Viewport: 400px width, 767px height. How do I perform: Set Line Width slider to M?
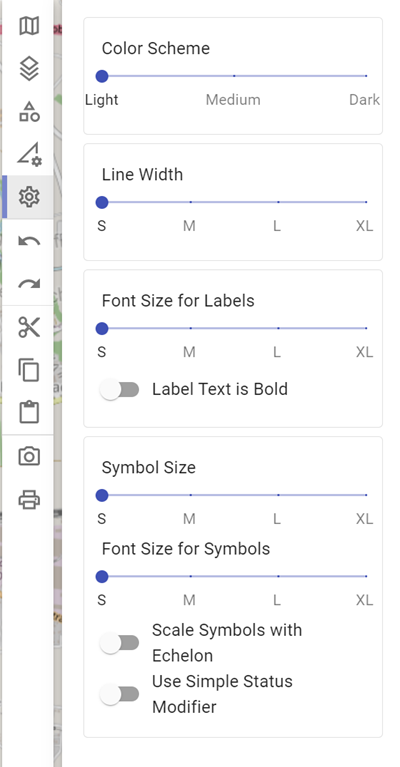click(x=190, y=202)
